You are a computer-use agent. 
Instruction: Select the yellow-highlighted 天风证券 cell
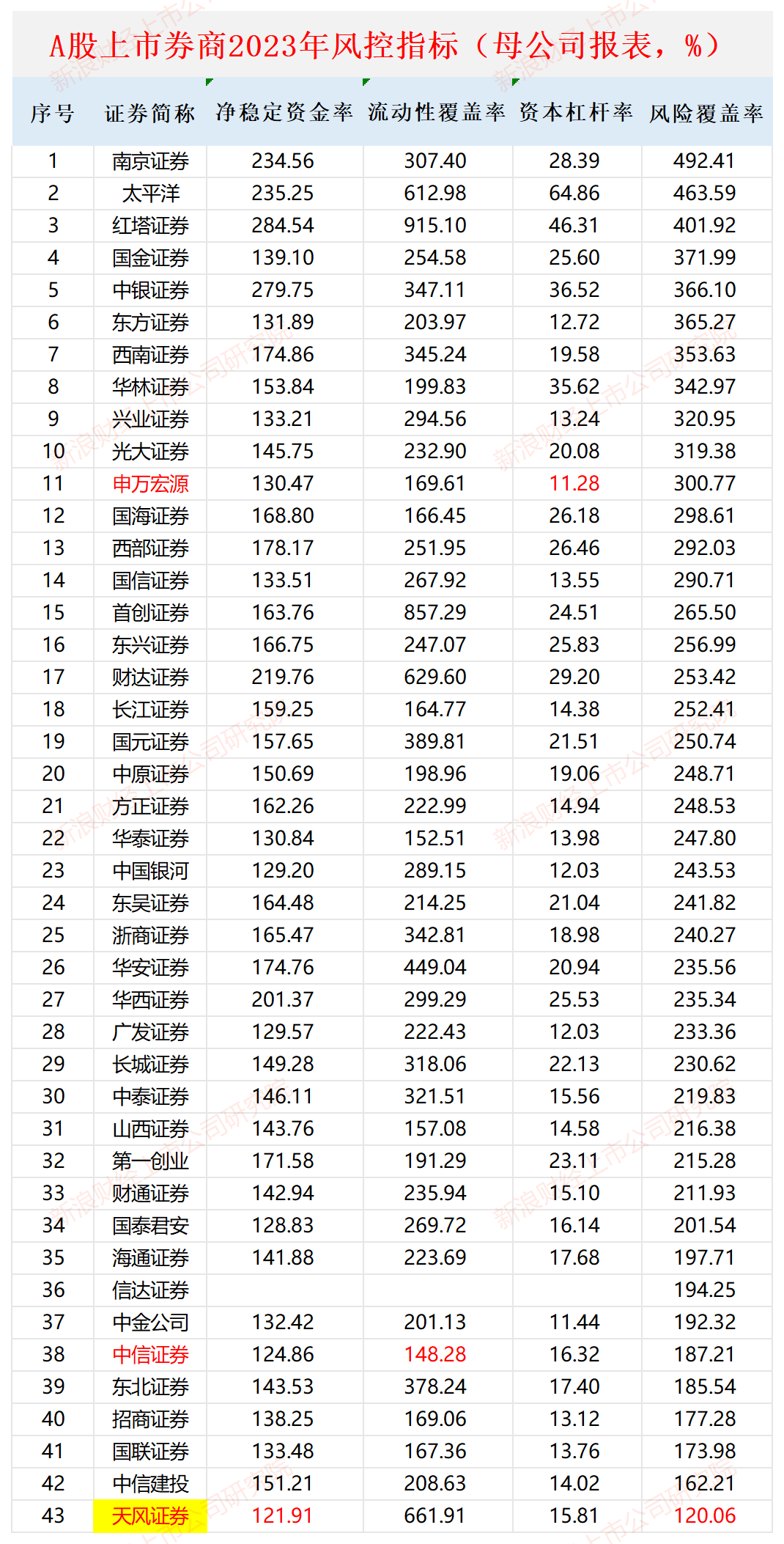coord(150,1516)
